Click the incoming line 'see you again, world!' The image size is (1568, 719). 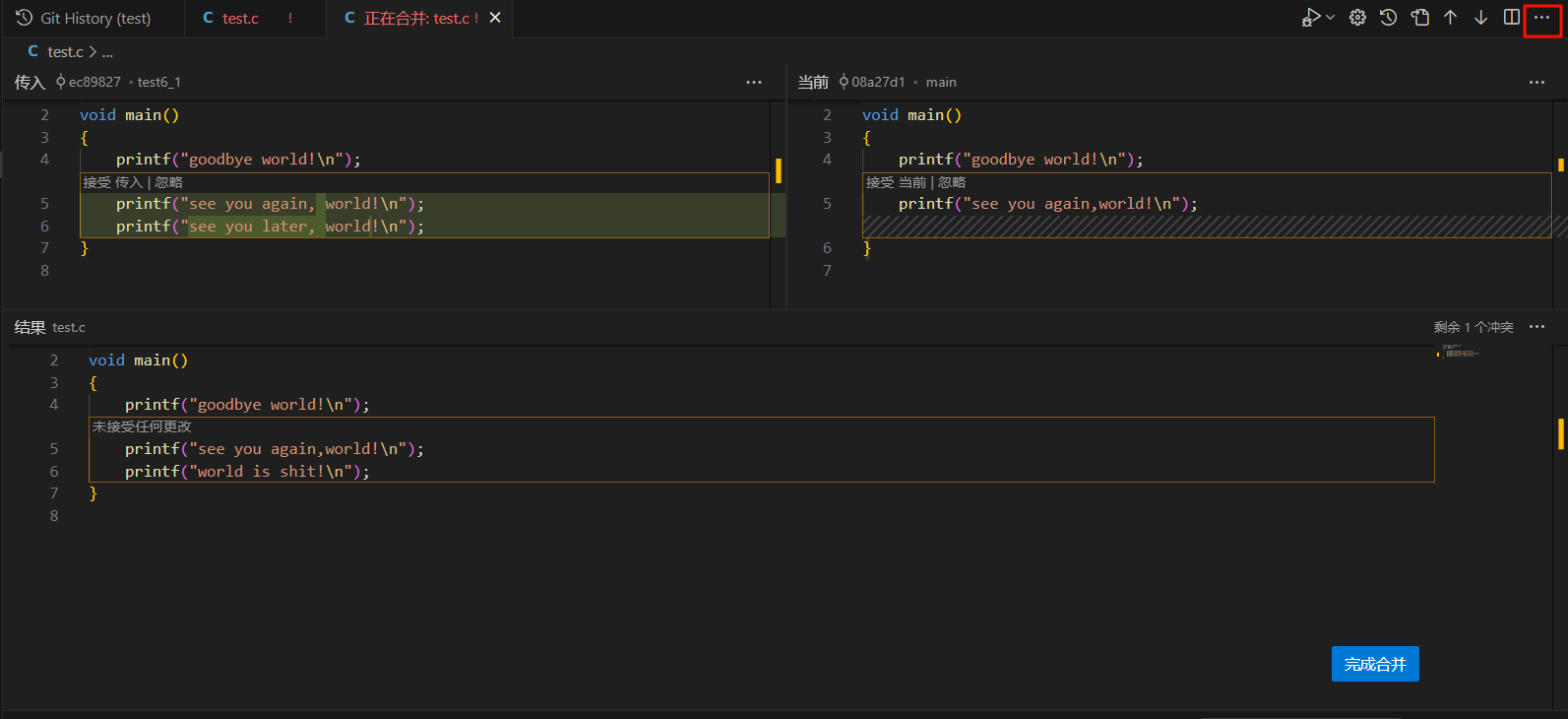click(270, 204)
